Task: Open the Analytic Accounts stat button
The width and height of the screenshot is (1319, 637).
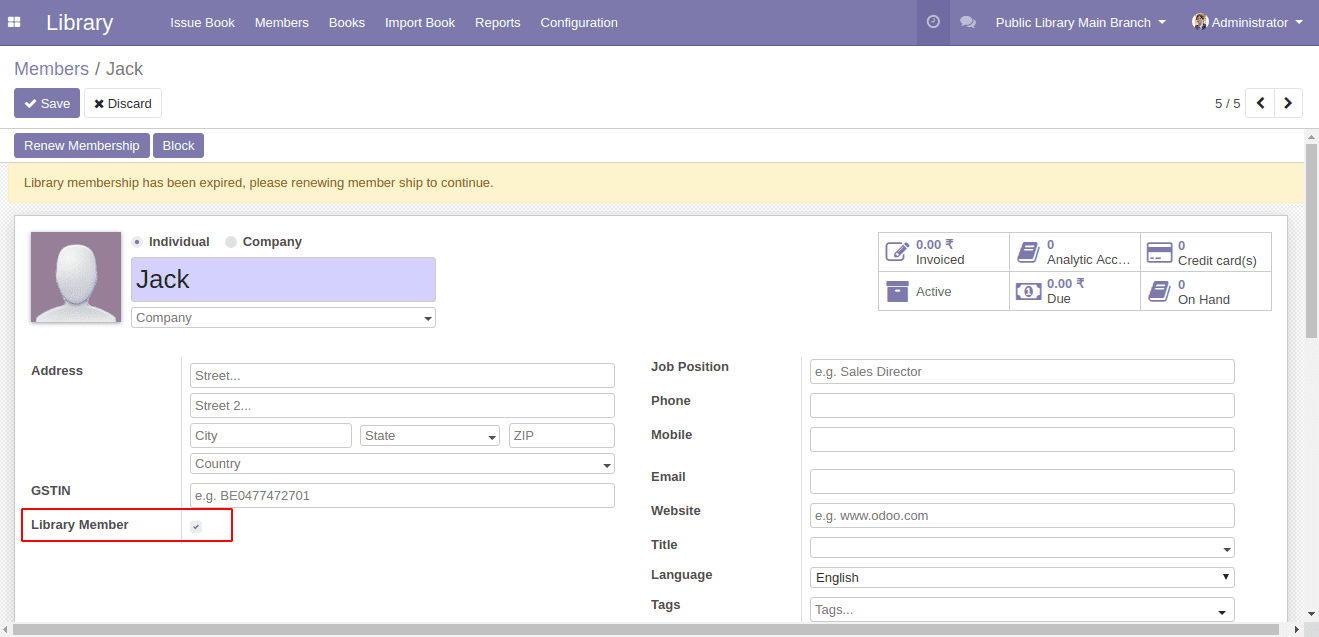Action: pyautogui.click(x=1075, y=252)
